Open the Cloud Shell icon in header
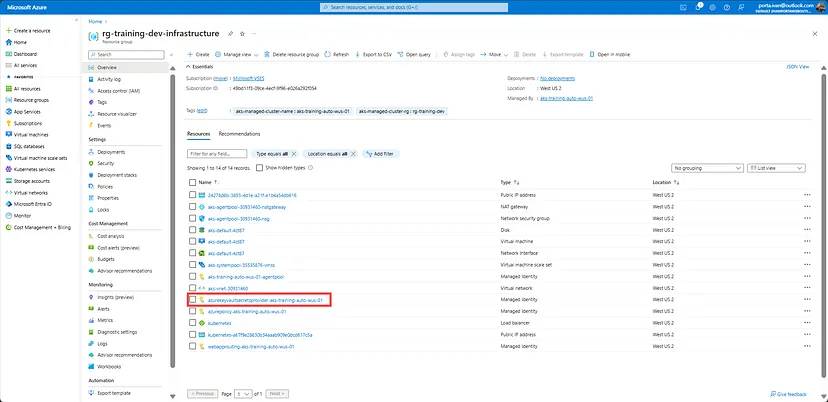 click(x=683, y=7)
